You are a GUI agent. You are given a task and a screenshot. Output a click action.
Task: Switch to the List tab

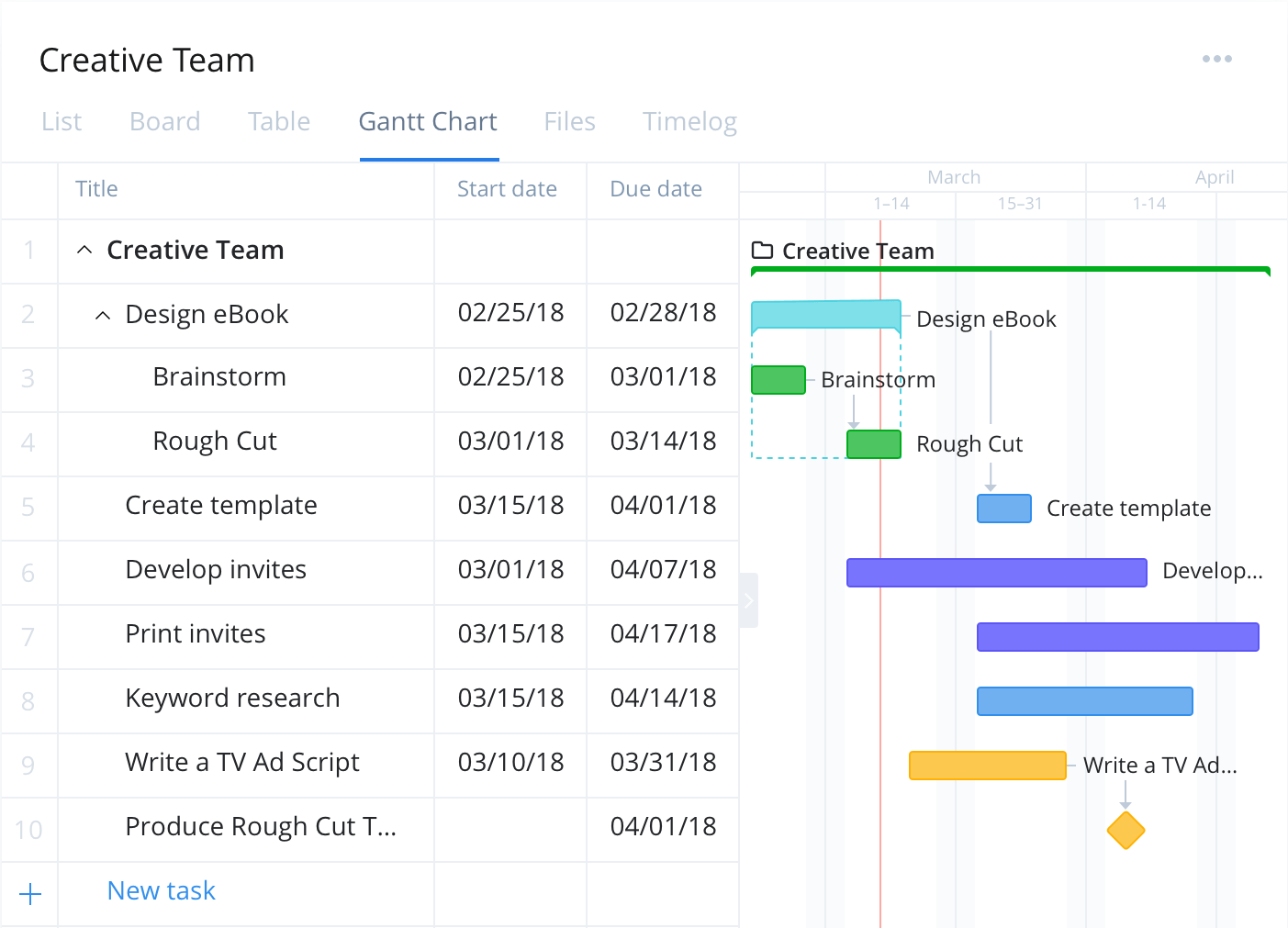(x=62, y=121)
